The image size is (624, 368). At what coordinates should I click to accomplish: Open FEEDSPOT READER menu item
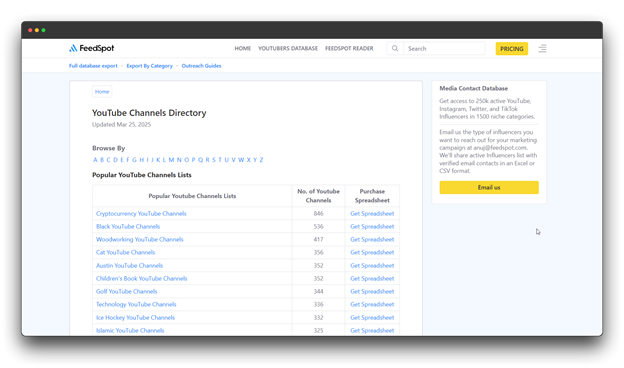(x=349, y=49)
